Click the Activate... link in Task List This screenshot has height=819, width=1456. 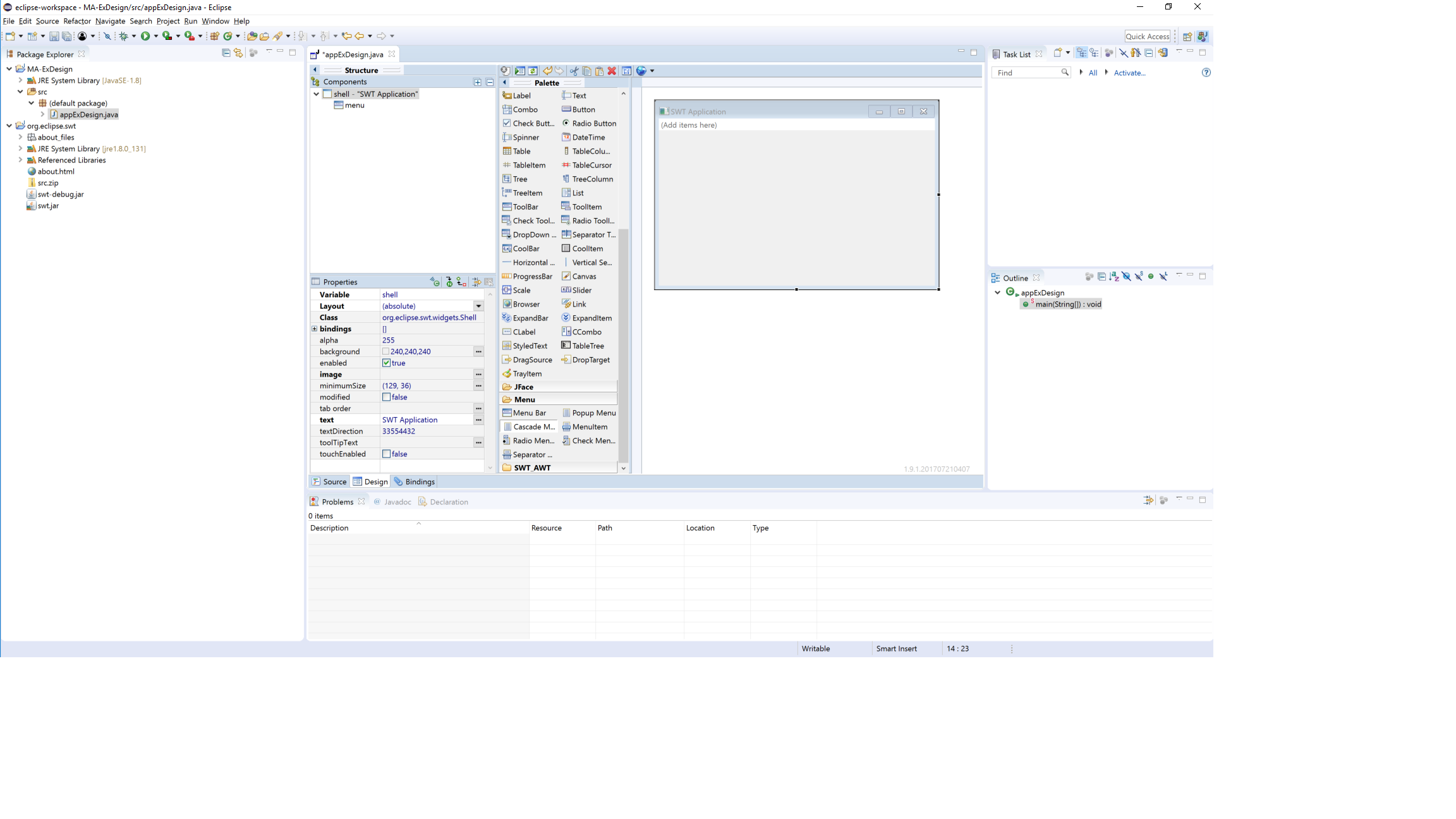pyautogui.click(x=1129, y=73)
